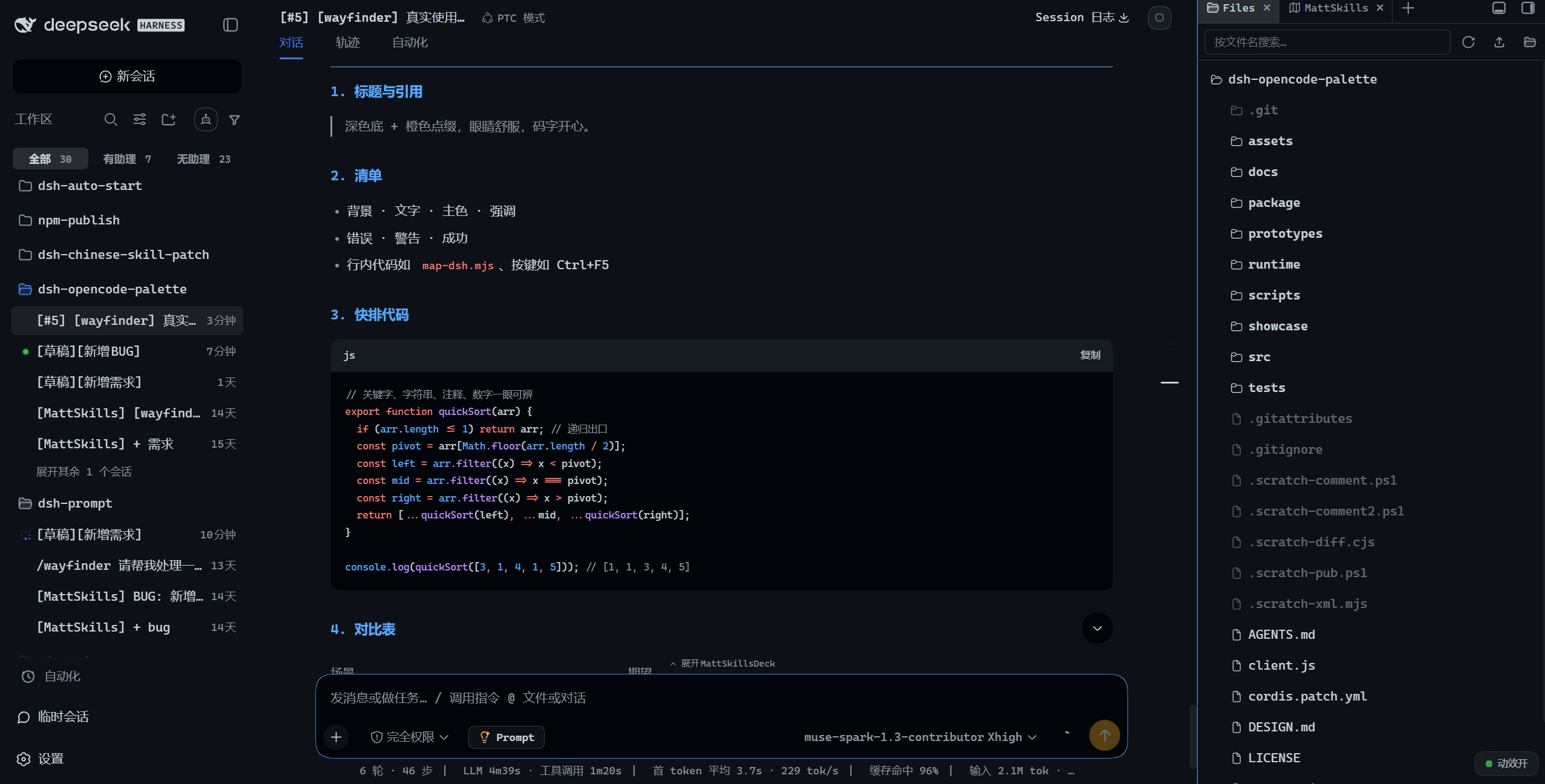Add a new panel tab with plus

[x=1408, y=8]
